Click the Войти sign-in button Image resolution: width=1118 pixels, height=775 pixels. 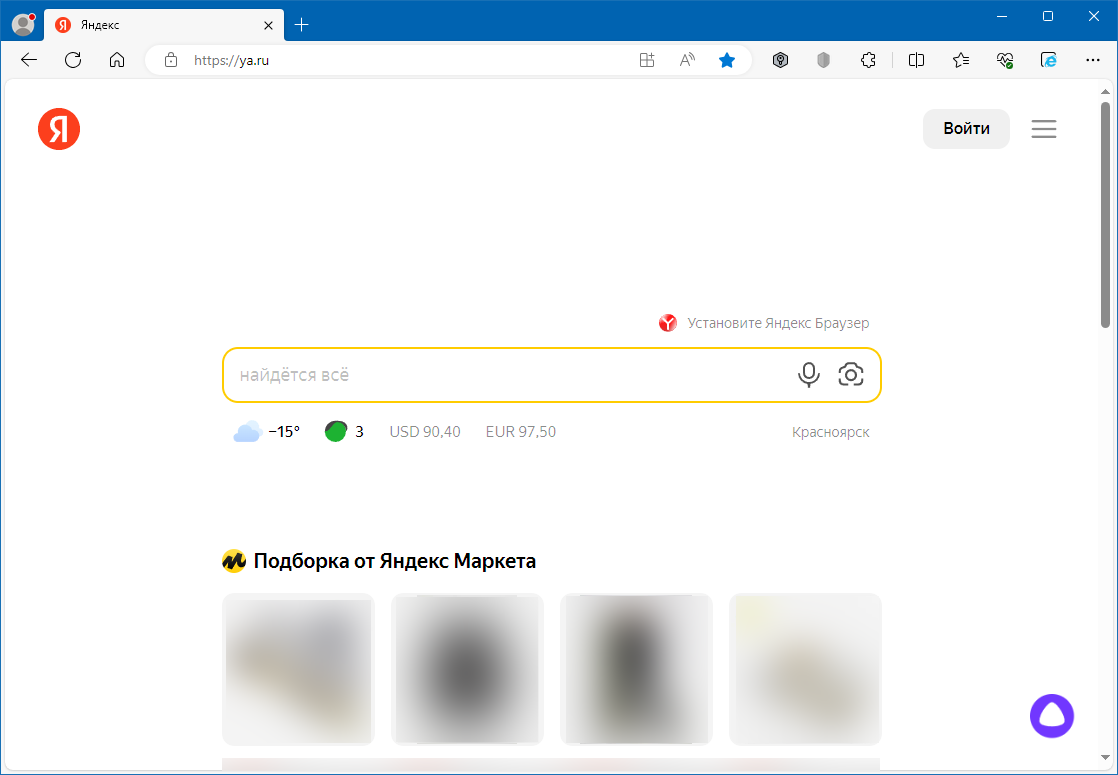point(966,129)
